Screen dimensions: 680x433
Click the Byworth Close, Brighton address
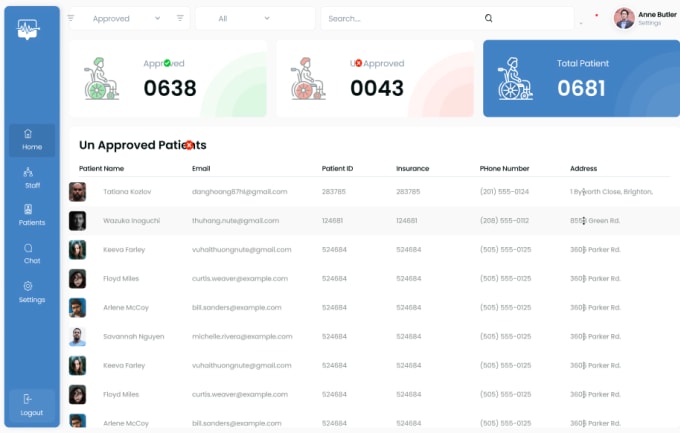coord(611,192)
